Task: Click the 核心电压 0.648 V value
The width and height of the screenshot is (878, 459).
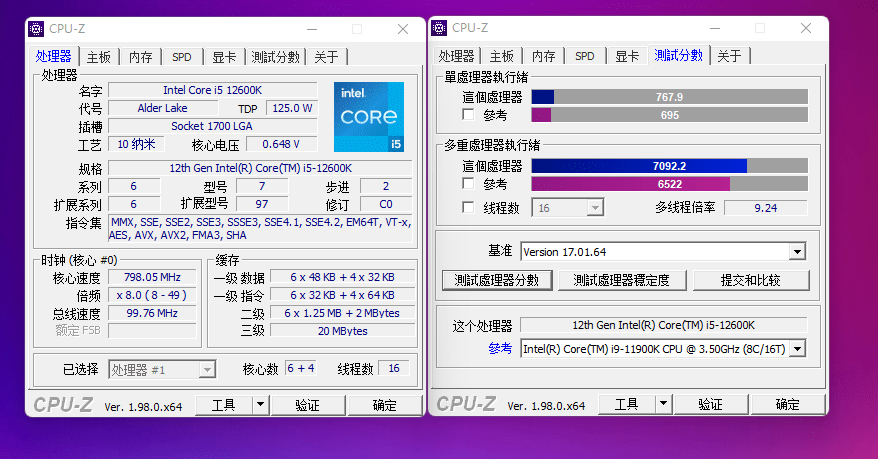Action: (x=282, y=144)
